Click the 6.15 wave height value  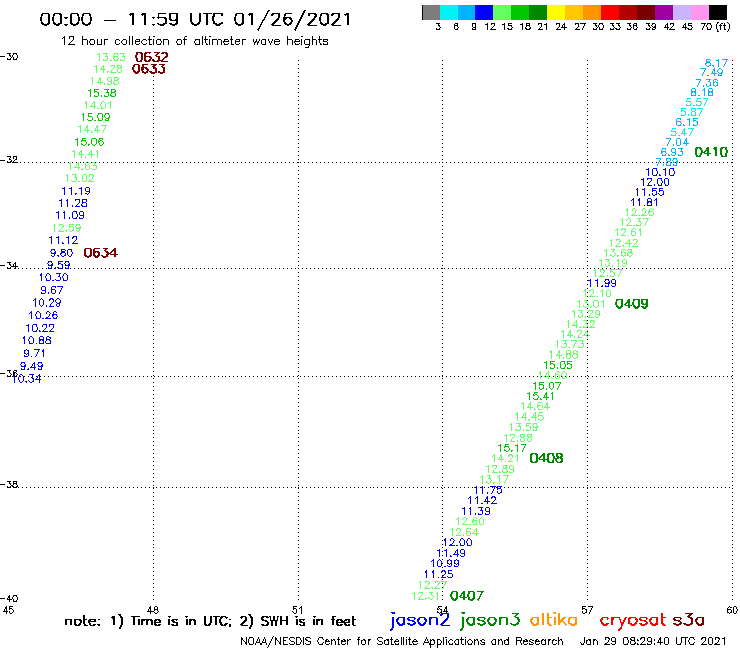point(687,122)
